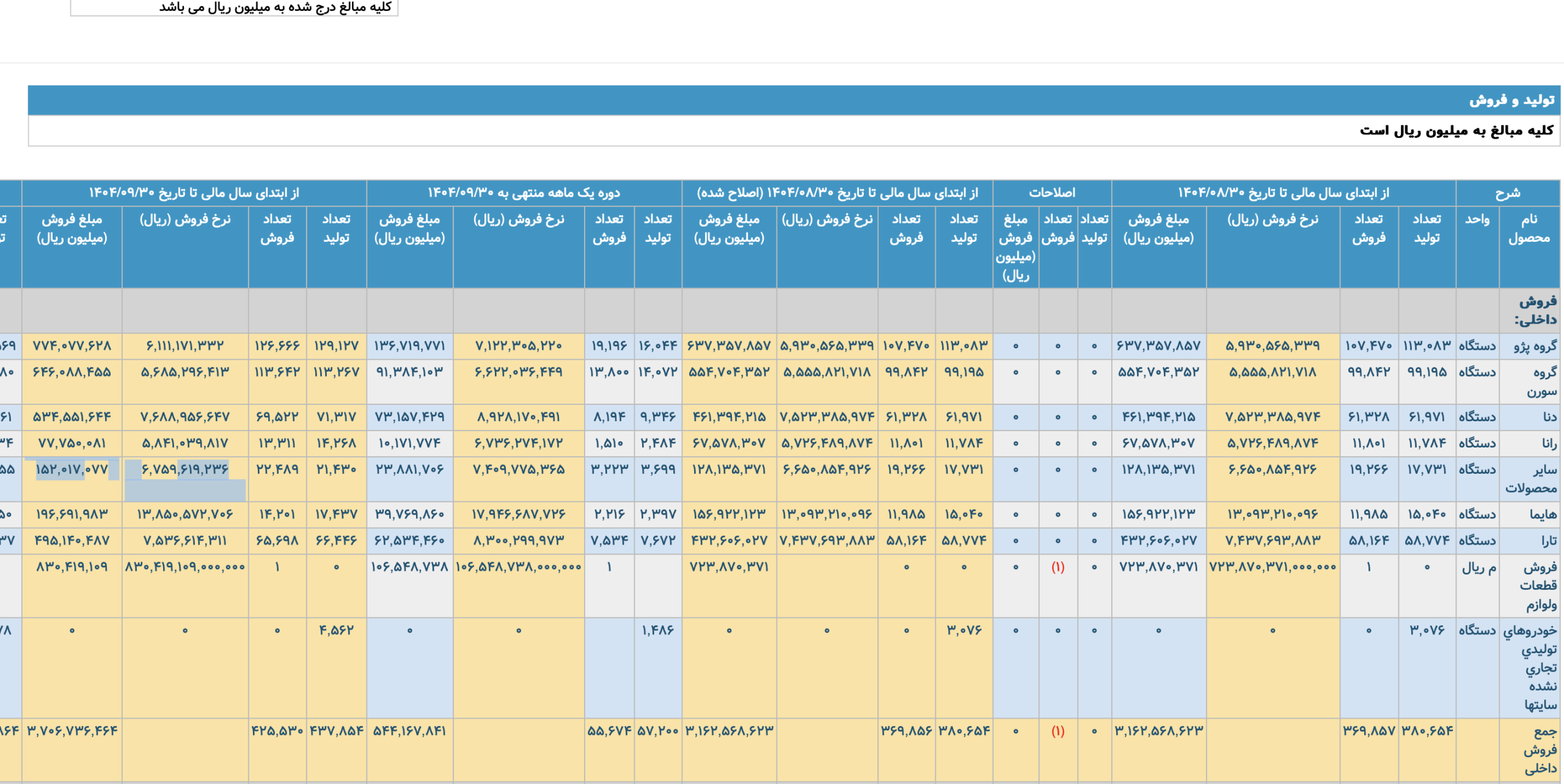Click the 'اصلاحات' column group header
Viewport: 1564px width, 784px height.
[x=1051, y=193]
